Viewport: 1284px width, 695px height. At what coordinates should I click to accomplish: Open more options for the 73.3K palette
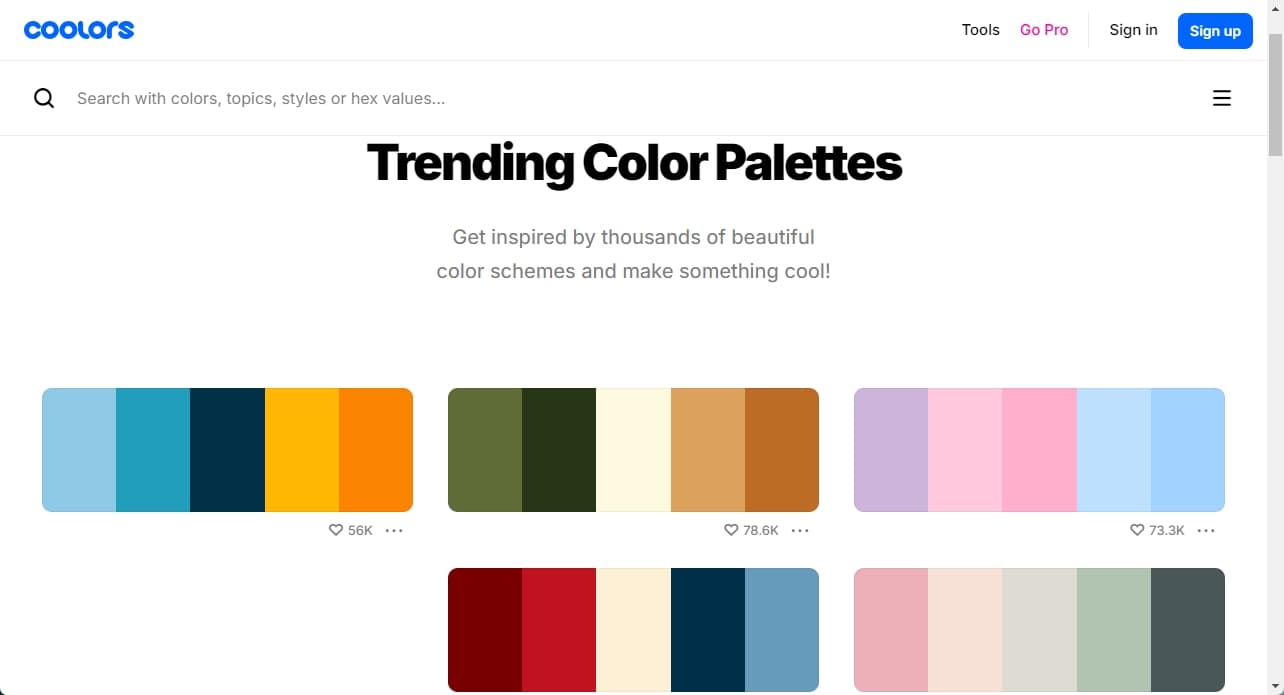[1206, 530]
